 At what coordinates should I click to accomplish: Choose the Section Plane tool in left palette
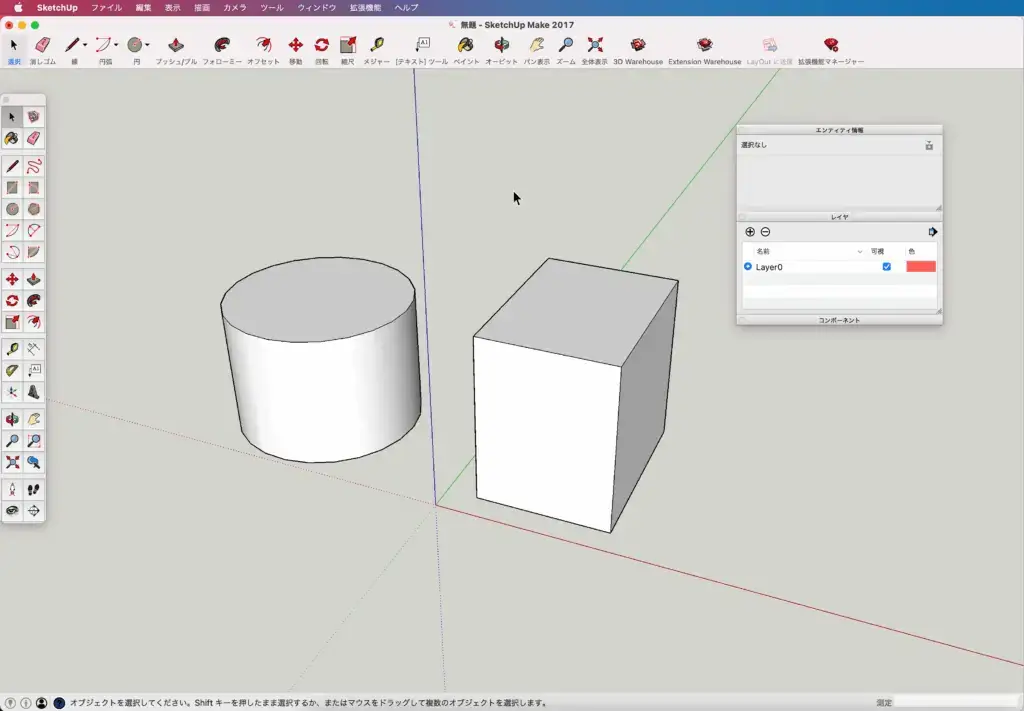click(x=33, y=511)
